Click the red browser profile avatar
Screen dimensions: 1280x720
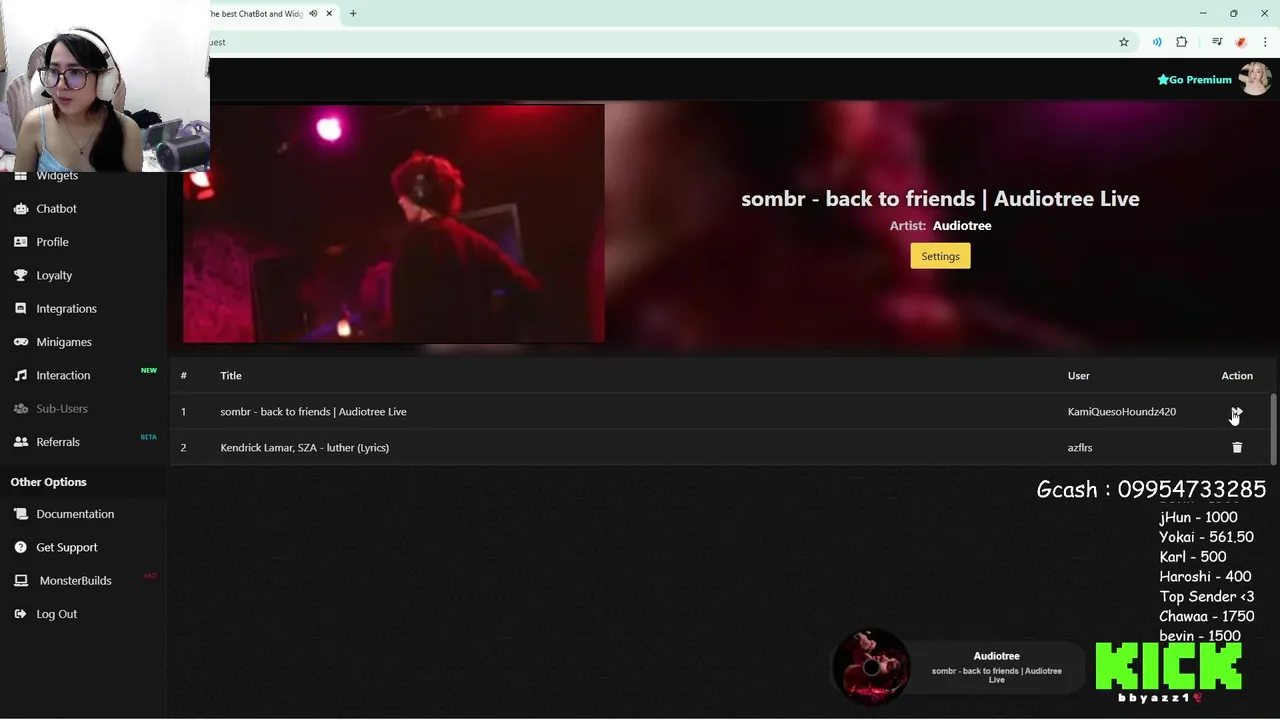tap(1241, 42)
